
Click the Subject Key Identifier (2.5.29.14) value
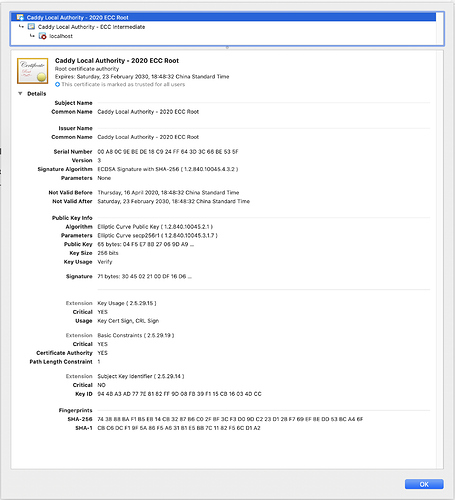click(x=141, y=376)
